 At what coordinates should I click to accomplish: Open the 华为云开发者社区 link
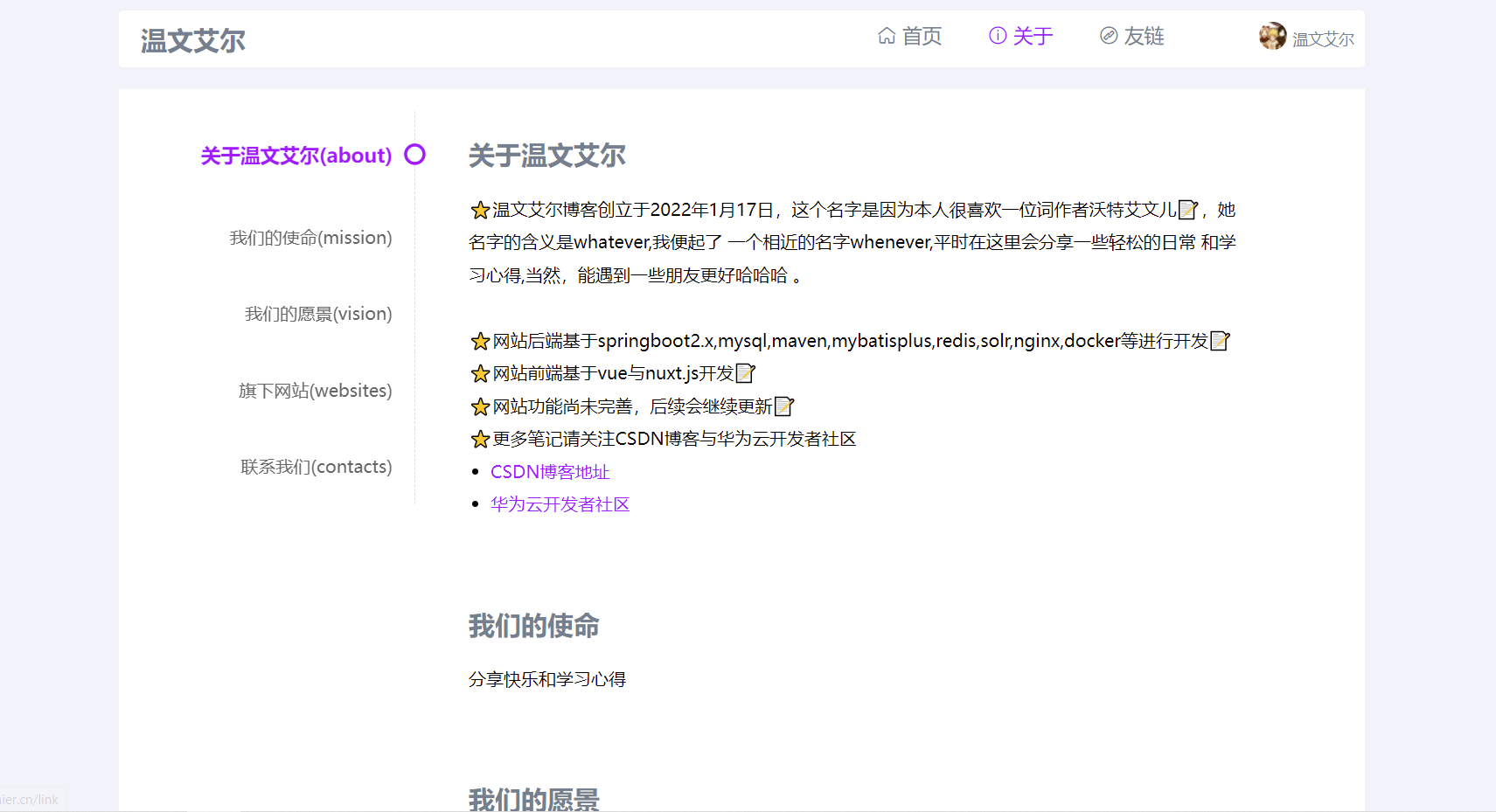(560, 504)
